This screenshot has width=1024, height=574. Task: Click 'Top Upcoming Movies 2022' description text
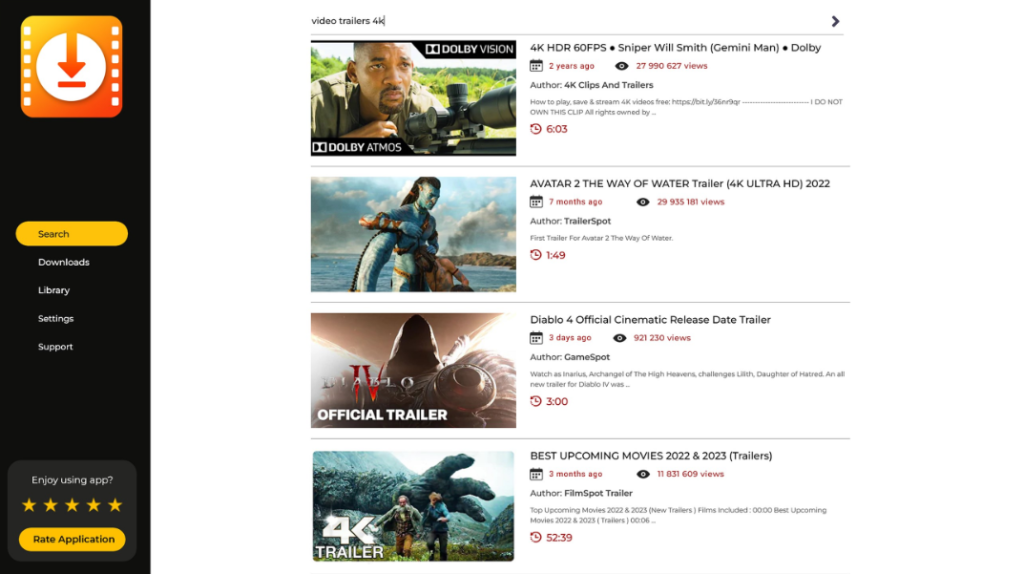click(x=678, y=515)
